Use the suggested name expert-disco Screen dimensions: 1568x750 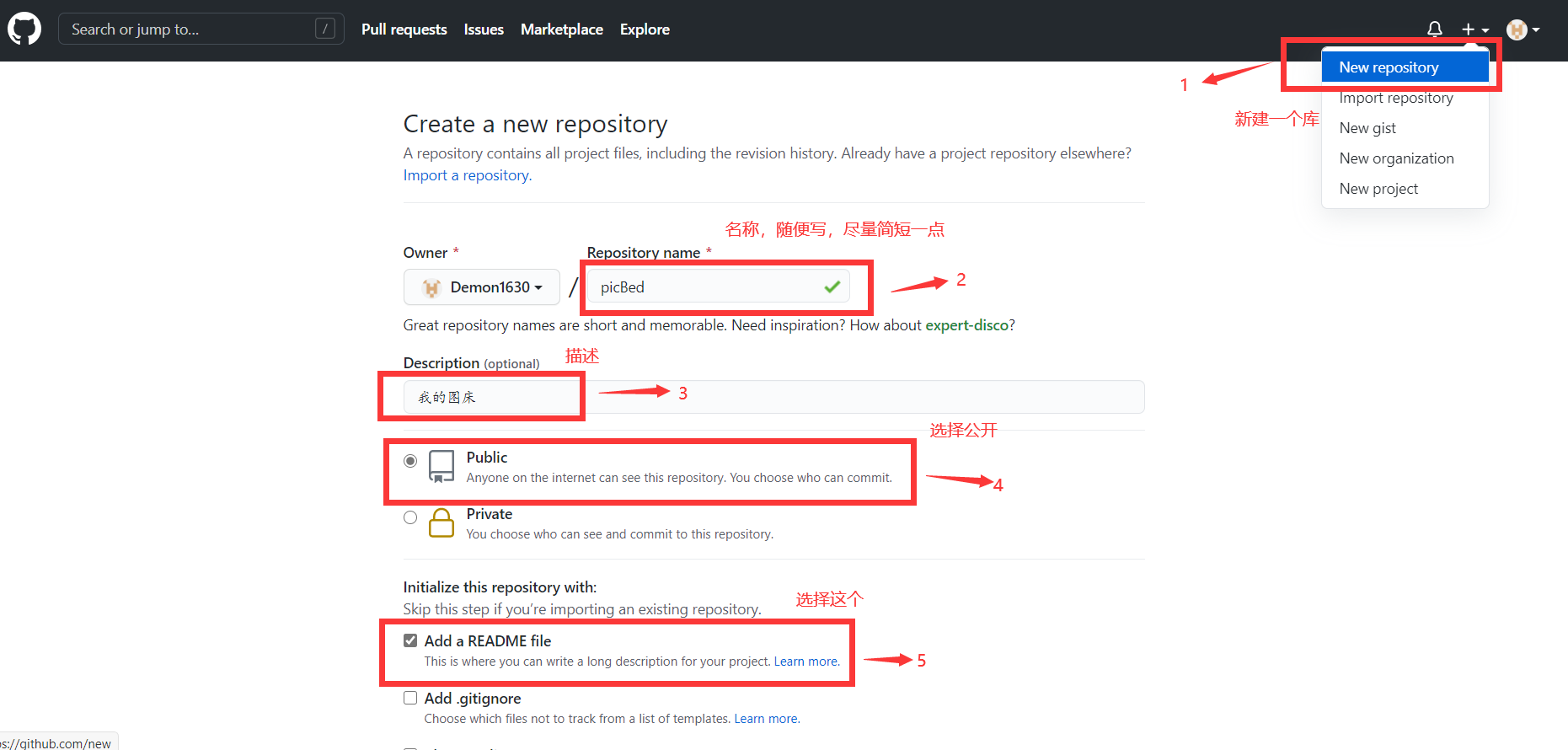point(966,325)
